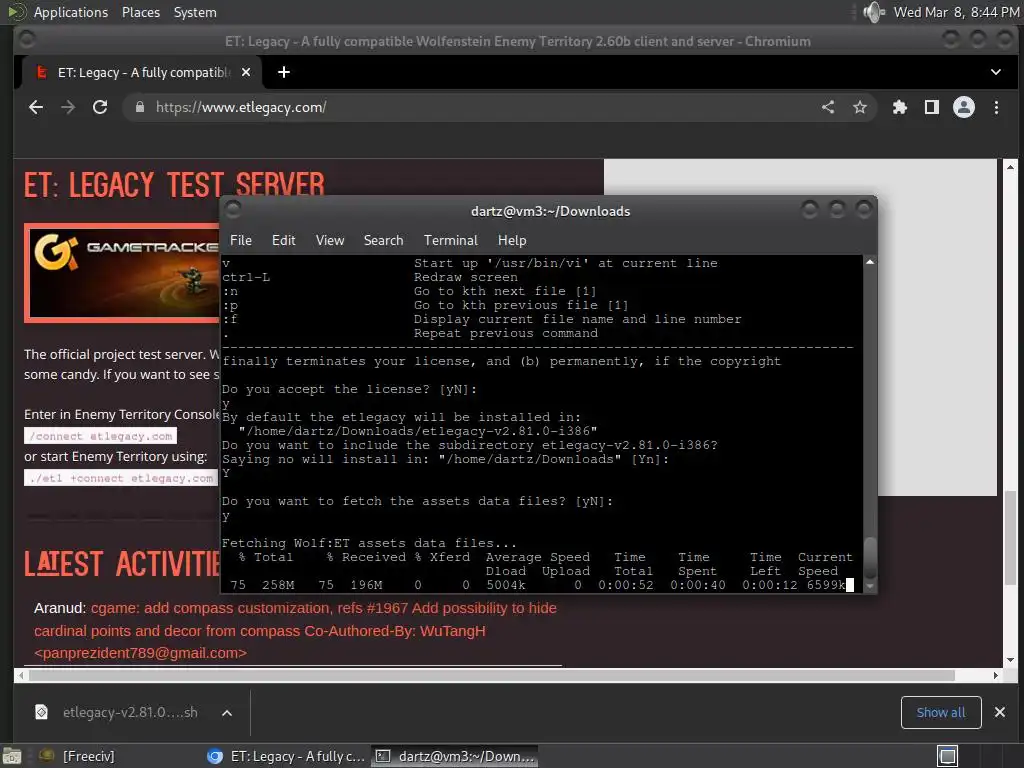Open the System menu

pos(195,12)
